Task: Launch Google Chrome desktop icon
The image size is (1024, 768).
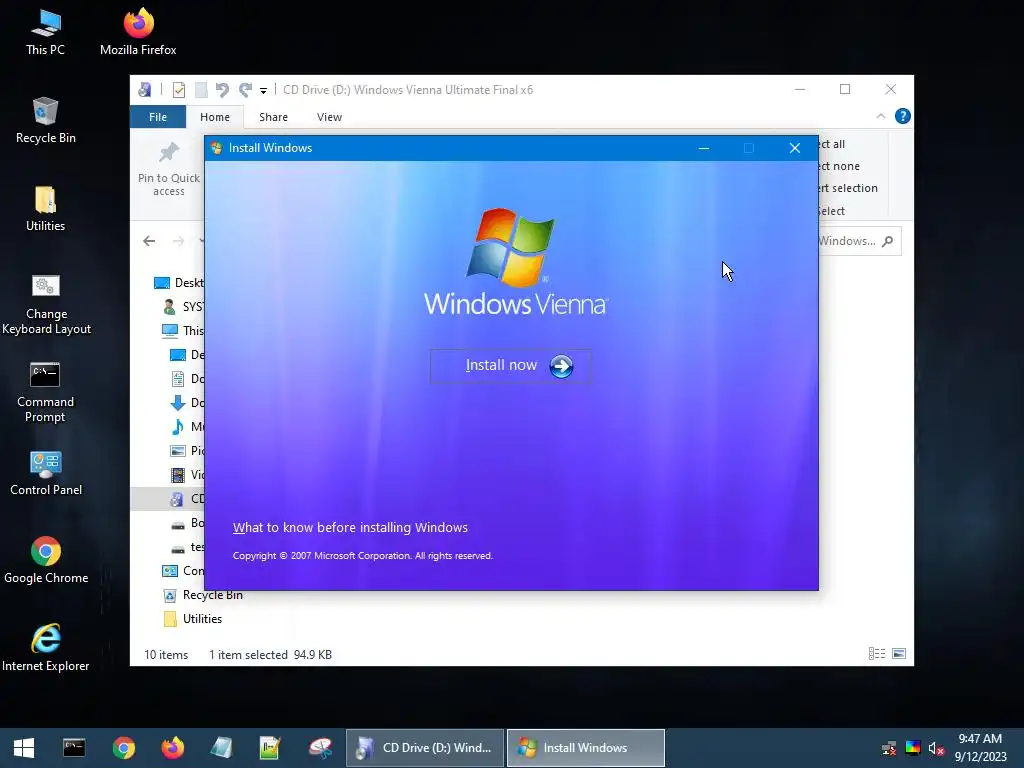Action: tap(46, 560)
